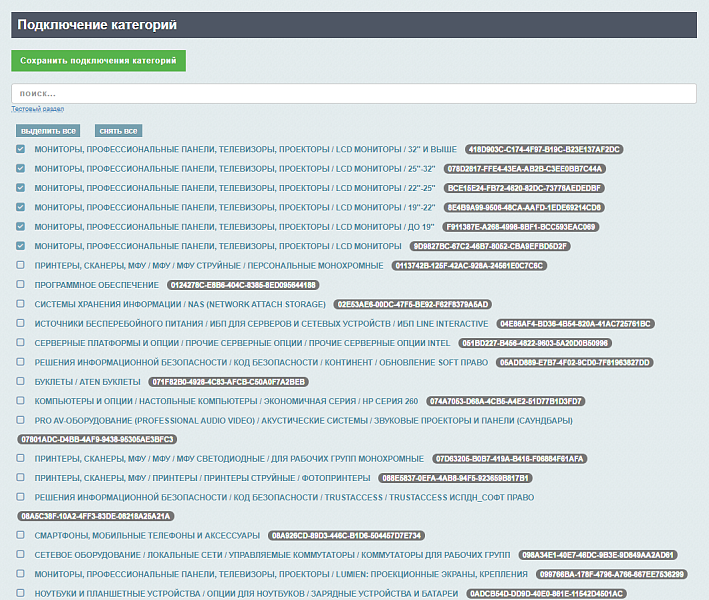Check the NAS (Network Attach Storage) category
The height and width of the screenshot is (600, 709).
[x=21, y=304]
